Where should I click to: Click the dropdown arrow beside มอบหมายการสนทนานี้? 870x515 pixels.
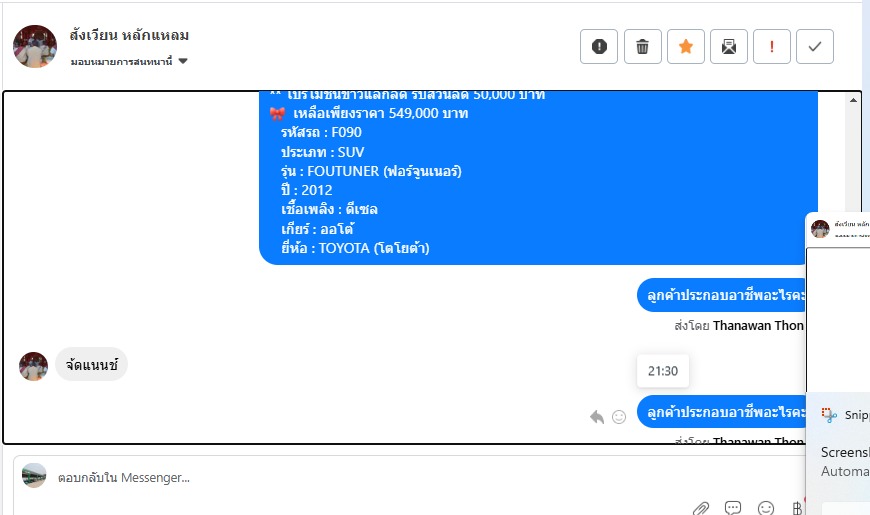(x=183, y=61)
